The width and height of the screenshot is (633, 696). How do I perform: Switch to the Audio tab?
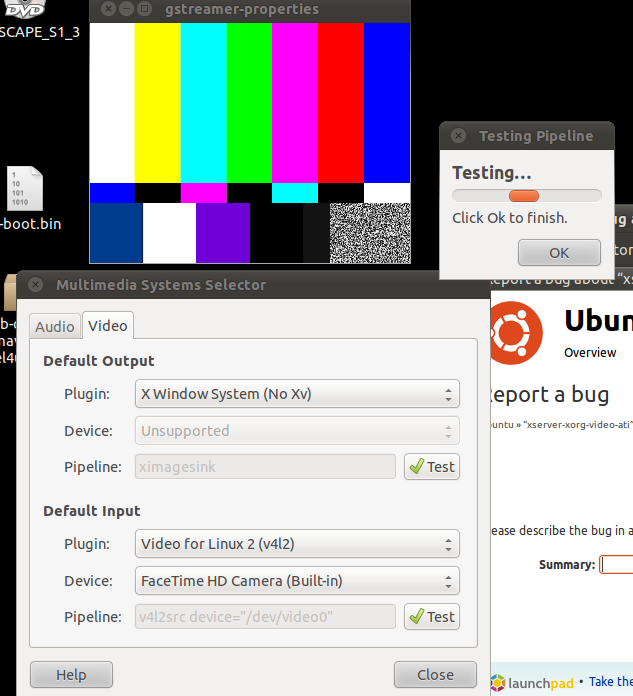[x=55, y=326]
